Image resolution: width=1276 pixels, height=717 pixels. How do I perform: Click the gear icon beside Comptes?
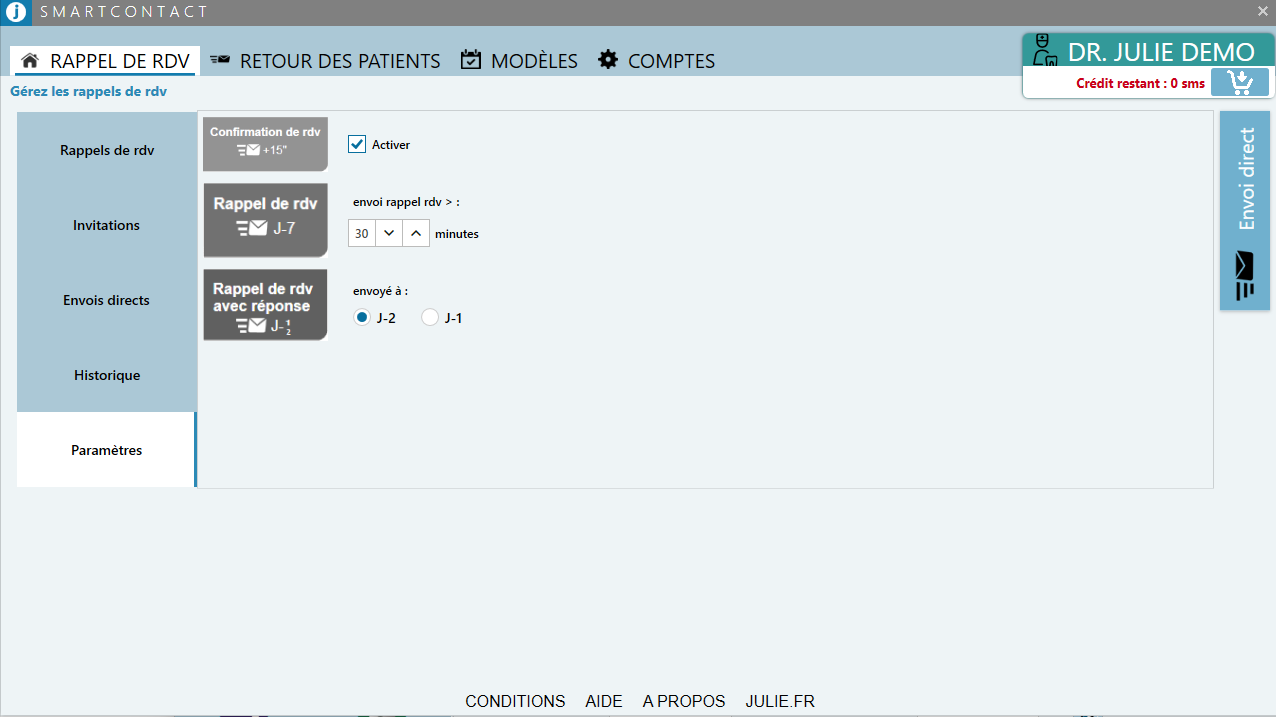tap(608, 60)
